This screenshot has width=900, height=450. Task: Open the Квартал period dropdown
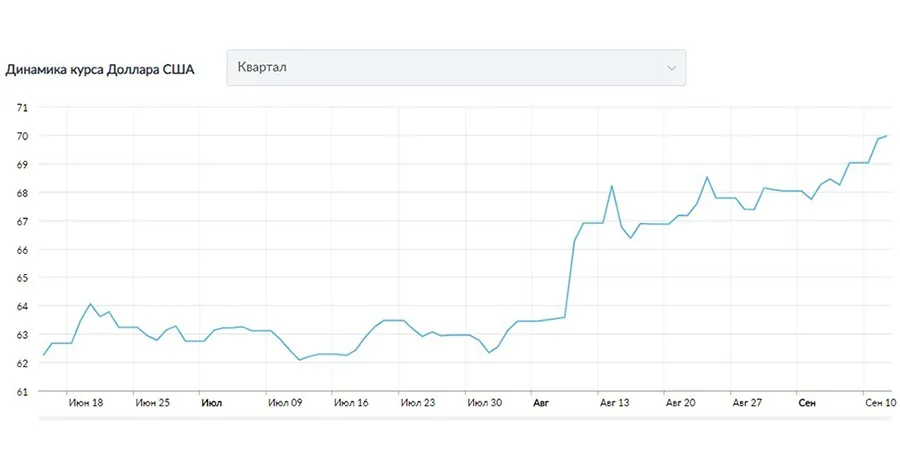(455, 68)
